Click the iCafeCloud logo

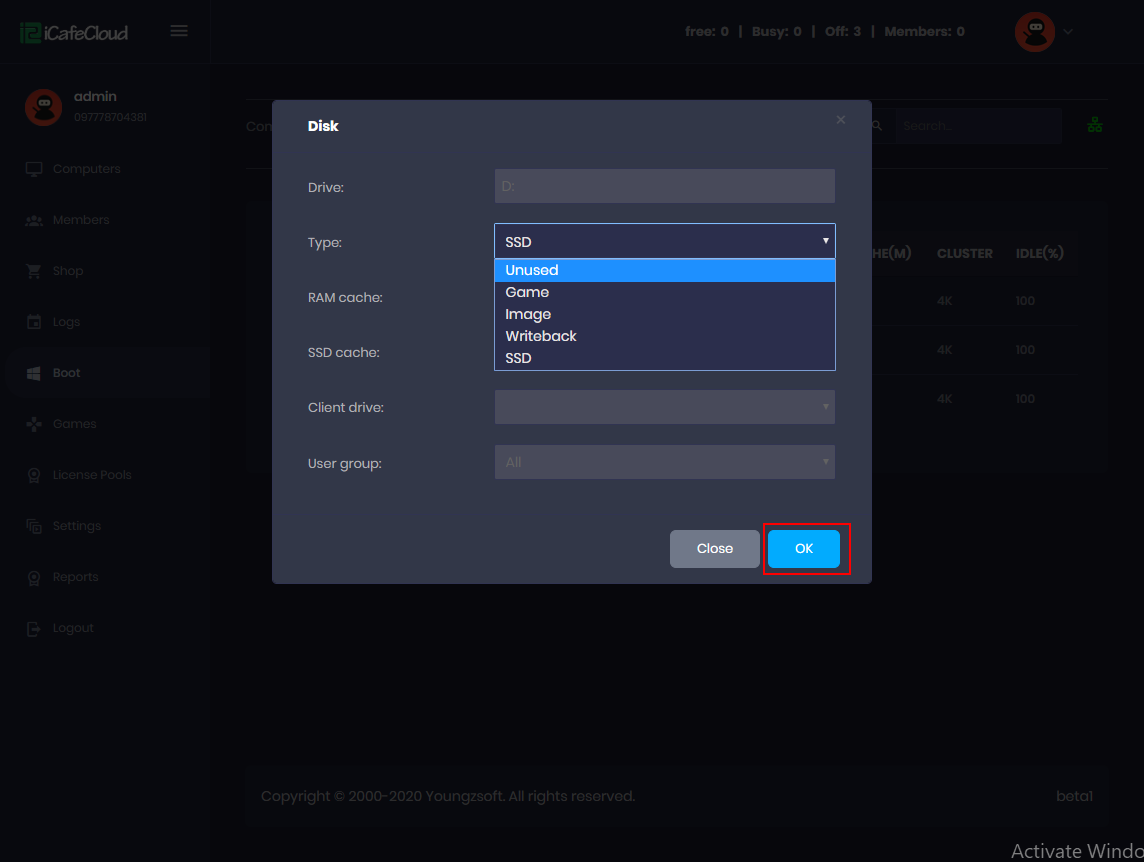[73, 31]
